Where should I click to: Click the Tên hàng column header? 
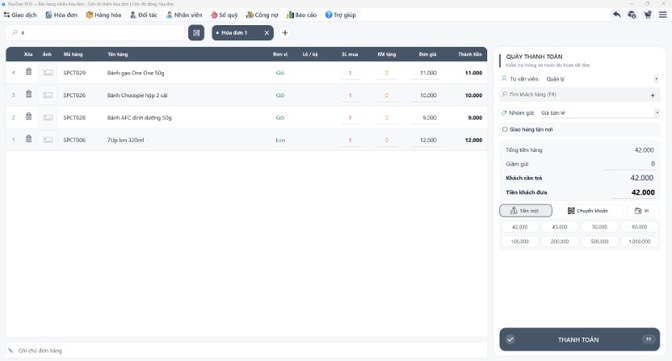click(118, 54)
